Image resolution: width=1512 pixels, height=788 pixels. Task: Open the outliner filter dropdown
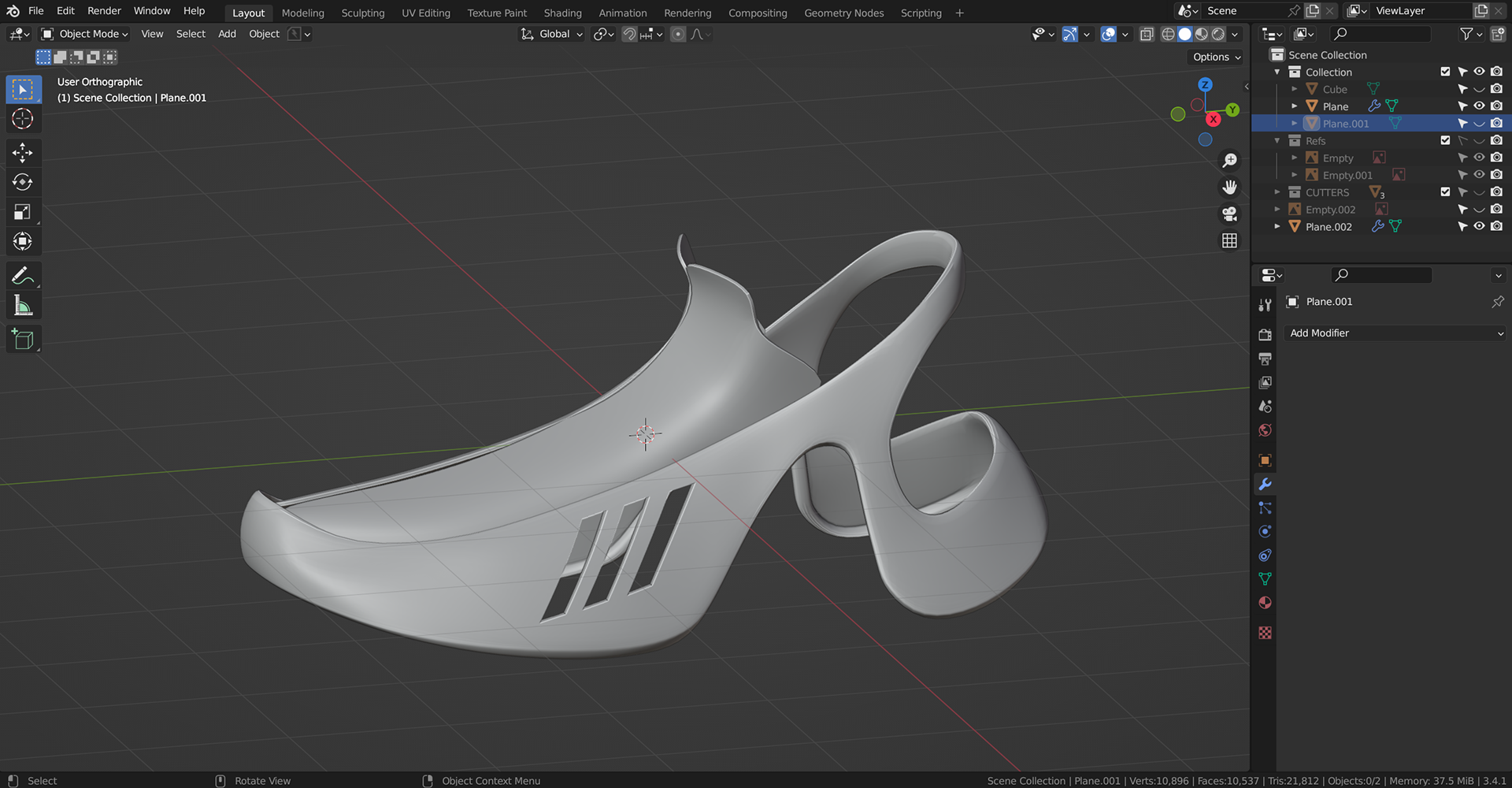tap(1470, 34)
